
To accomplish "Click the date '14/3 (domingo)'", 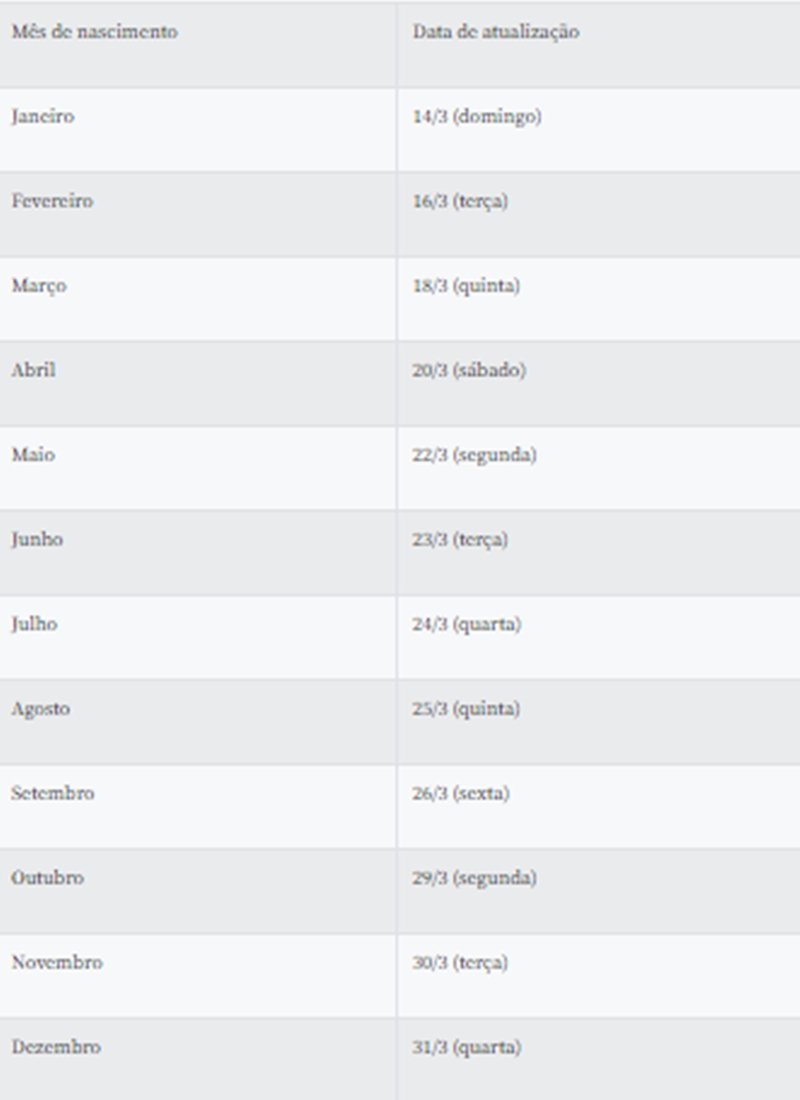I will pyautogui.click(x=477, y=116).
